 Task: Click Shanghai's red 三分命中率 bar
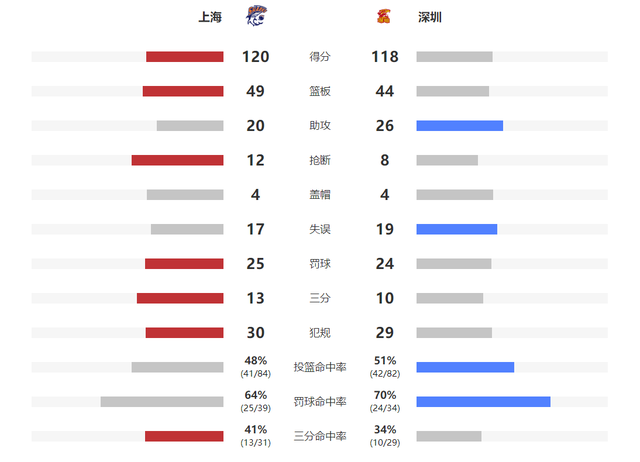point(184,436)
